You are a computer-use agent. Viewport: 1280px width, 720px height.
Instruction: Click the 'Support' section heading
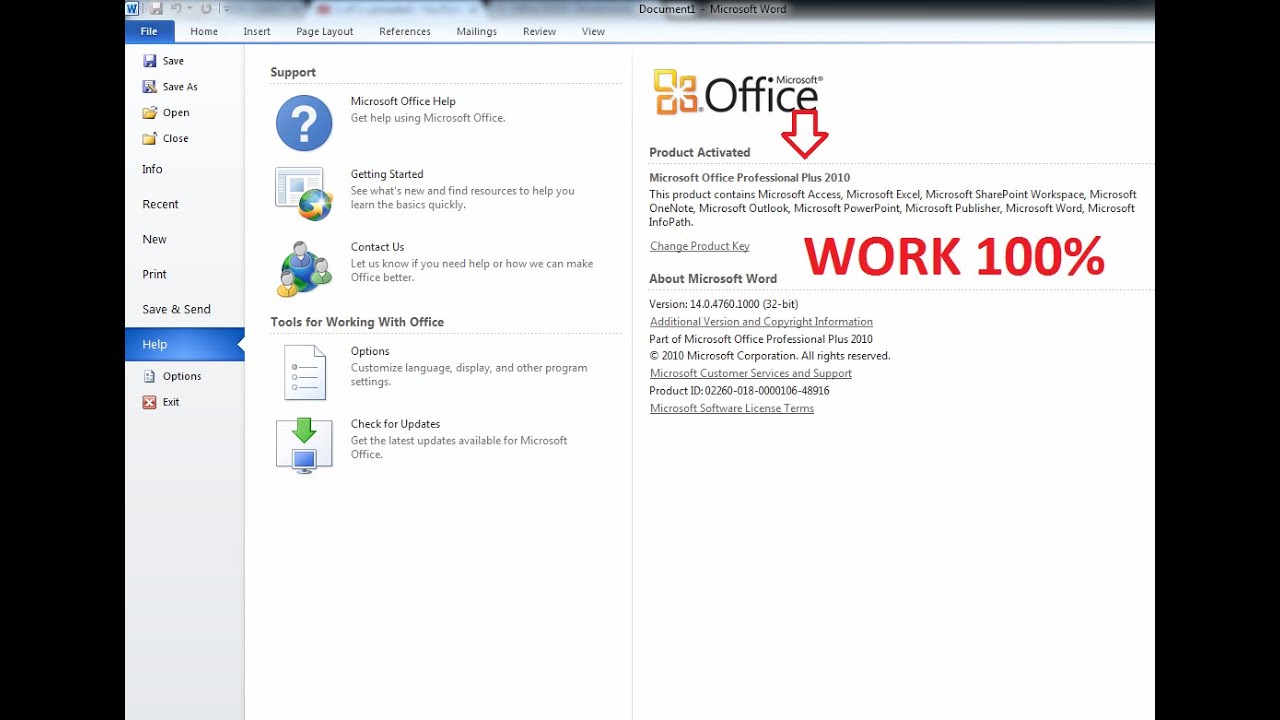click(x=293, y=72)
